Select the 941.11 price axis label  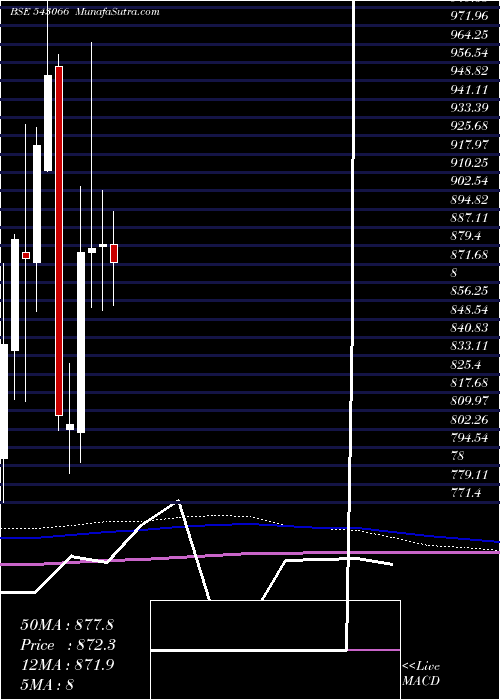click(469, 90)
